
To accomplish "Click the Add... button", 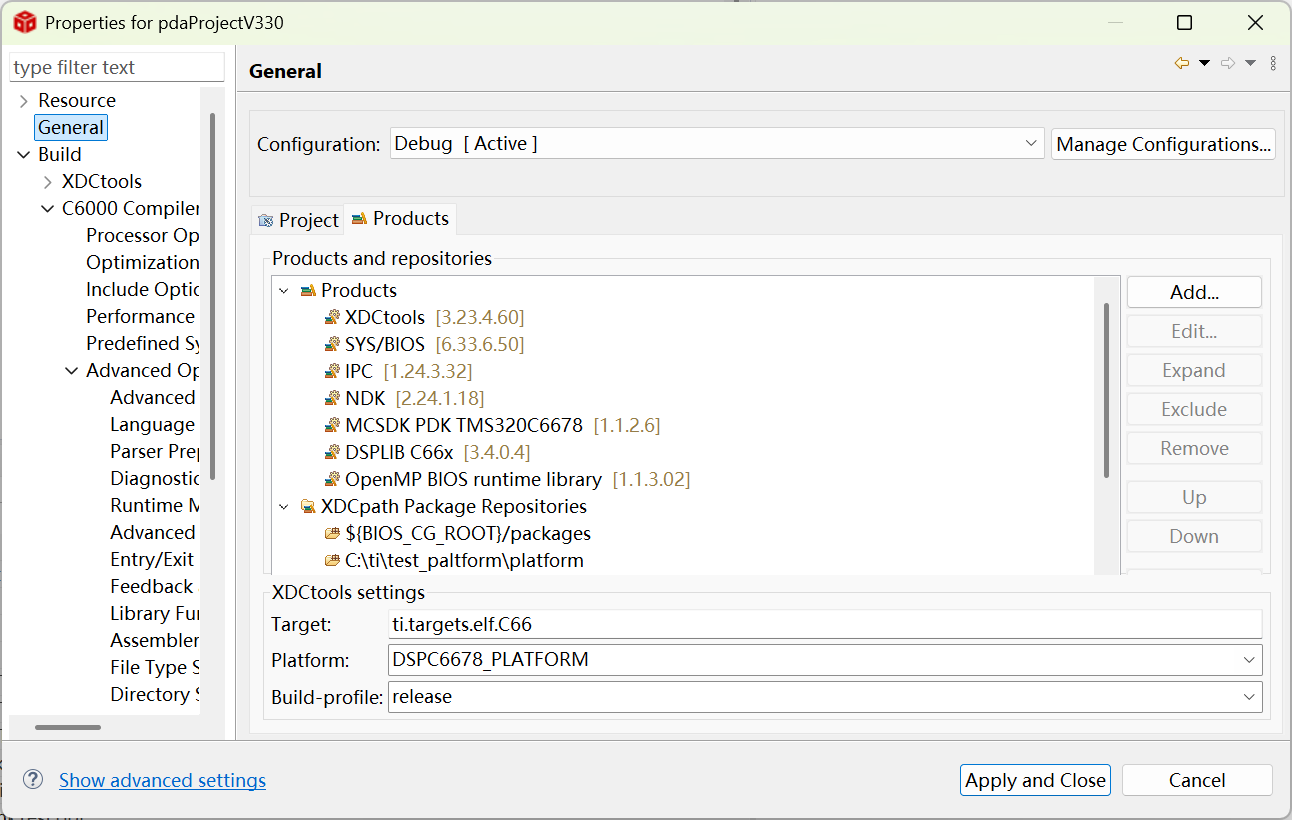I will 1194,292.
